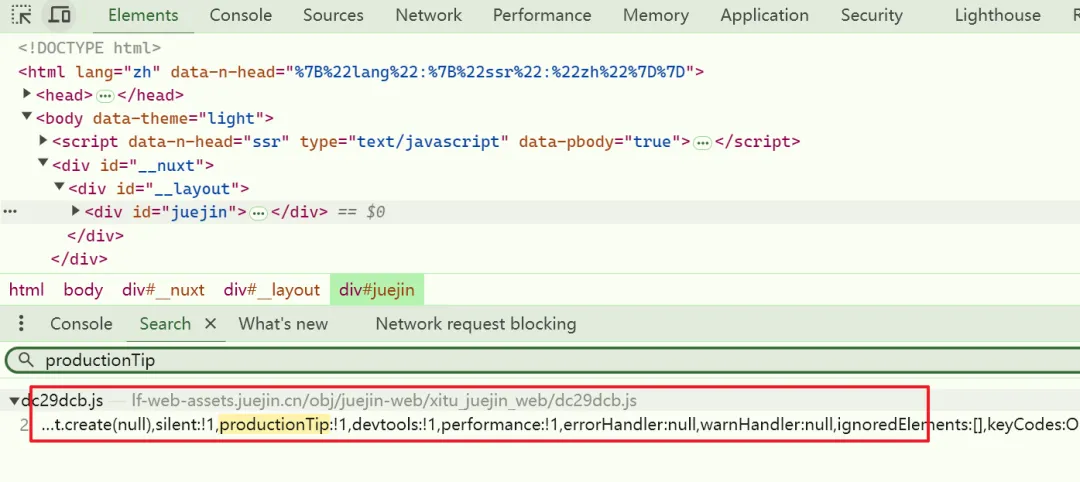Select the html lang="zh" element row
1080x482 pixels.
(361, 72)
